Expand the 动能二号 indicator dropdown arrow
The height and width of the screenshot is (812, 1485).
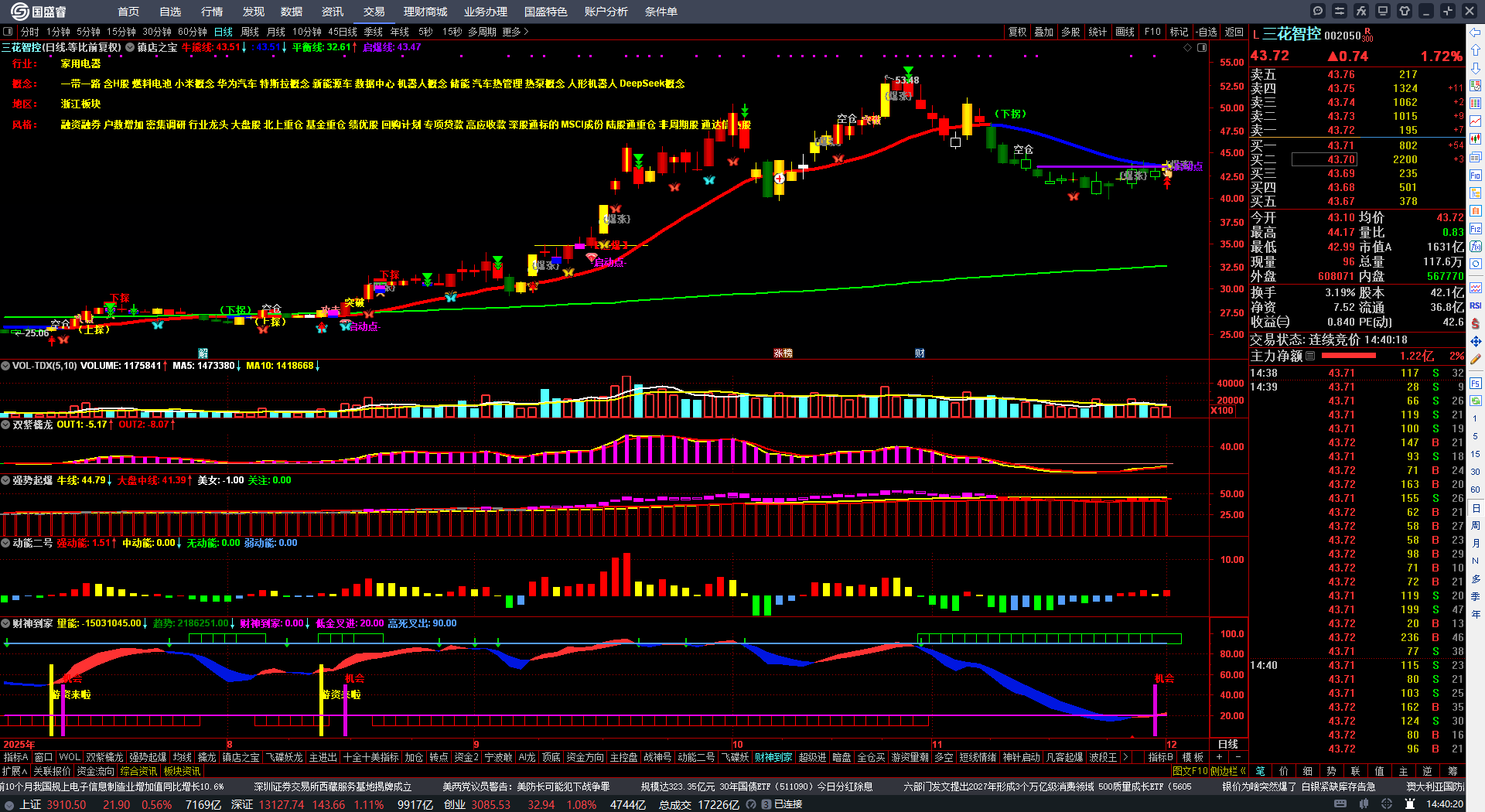pos(5,543)
